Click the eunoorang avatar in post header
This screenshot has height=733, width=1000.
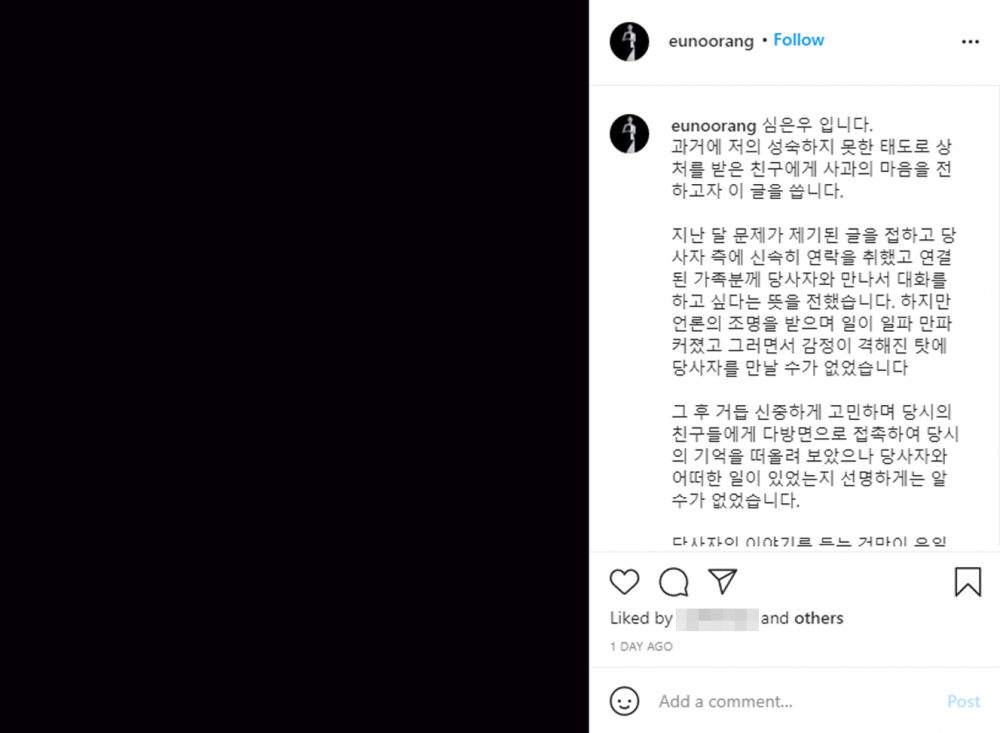(629, 41)
